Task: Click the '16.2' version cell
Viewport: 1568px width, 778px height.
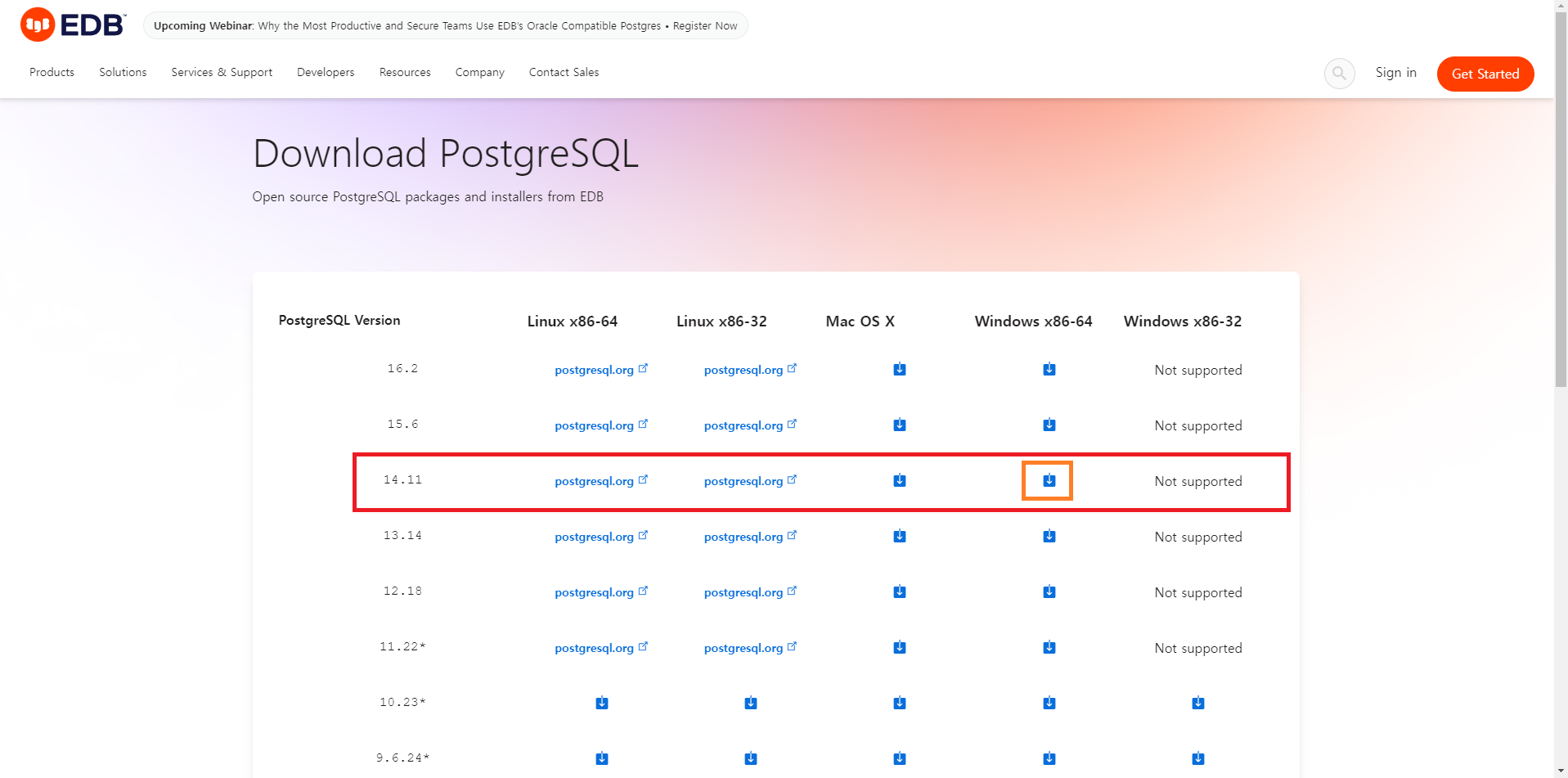Action: click(x=402, y=369)
